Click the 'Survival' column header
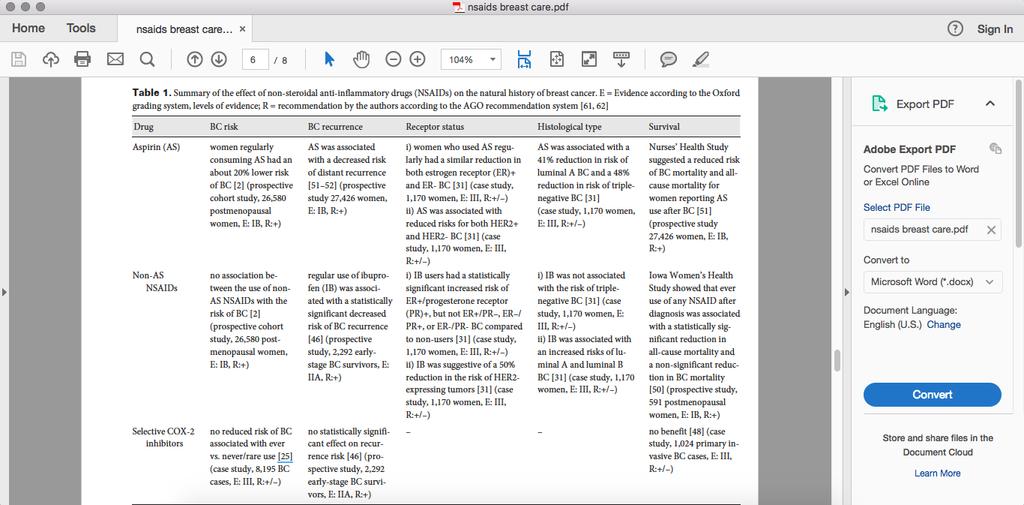Viewport: 1024px width, 505px height. tap(664, 126)
